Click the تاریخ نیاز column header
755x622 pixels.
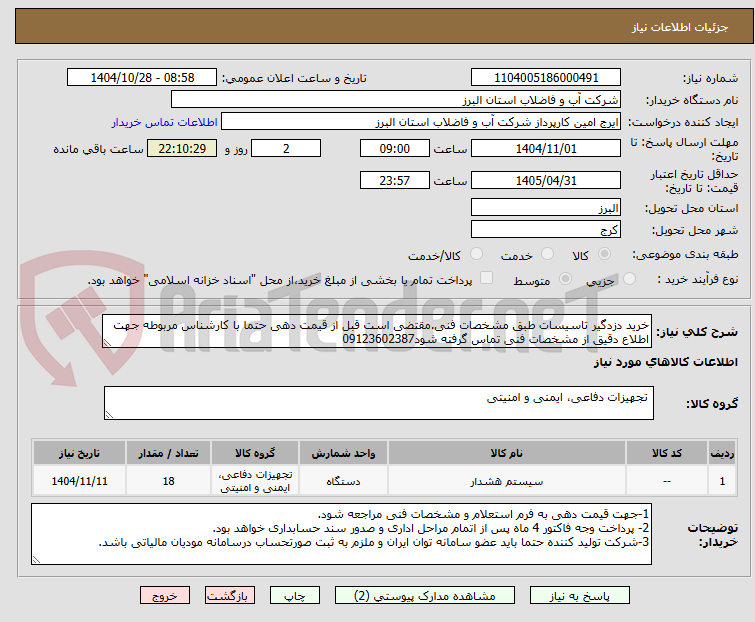pos(79,453)
